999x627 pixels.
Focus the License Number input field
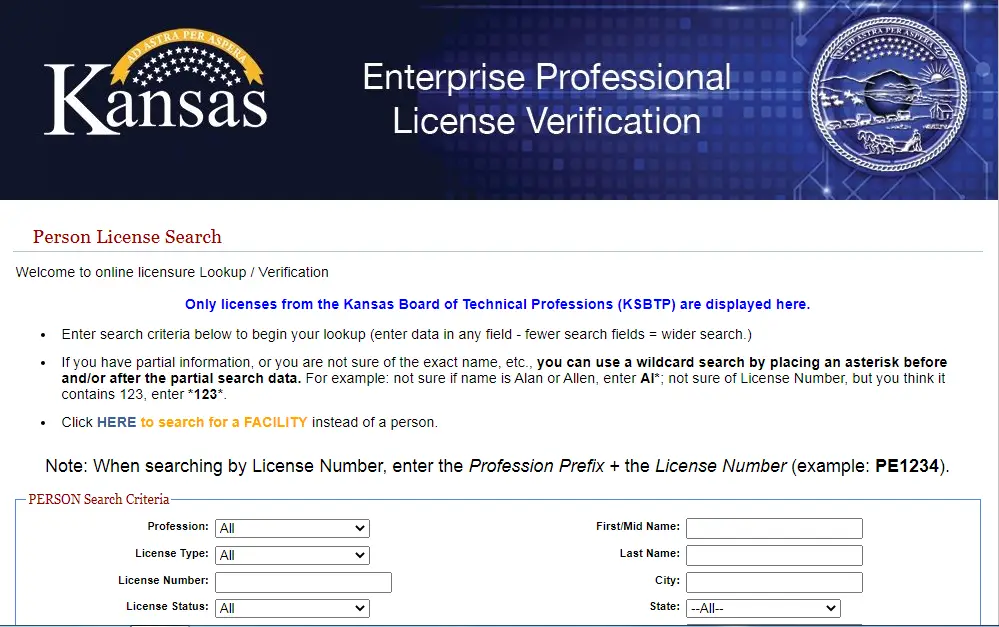click(303, 582)
